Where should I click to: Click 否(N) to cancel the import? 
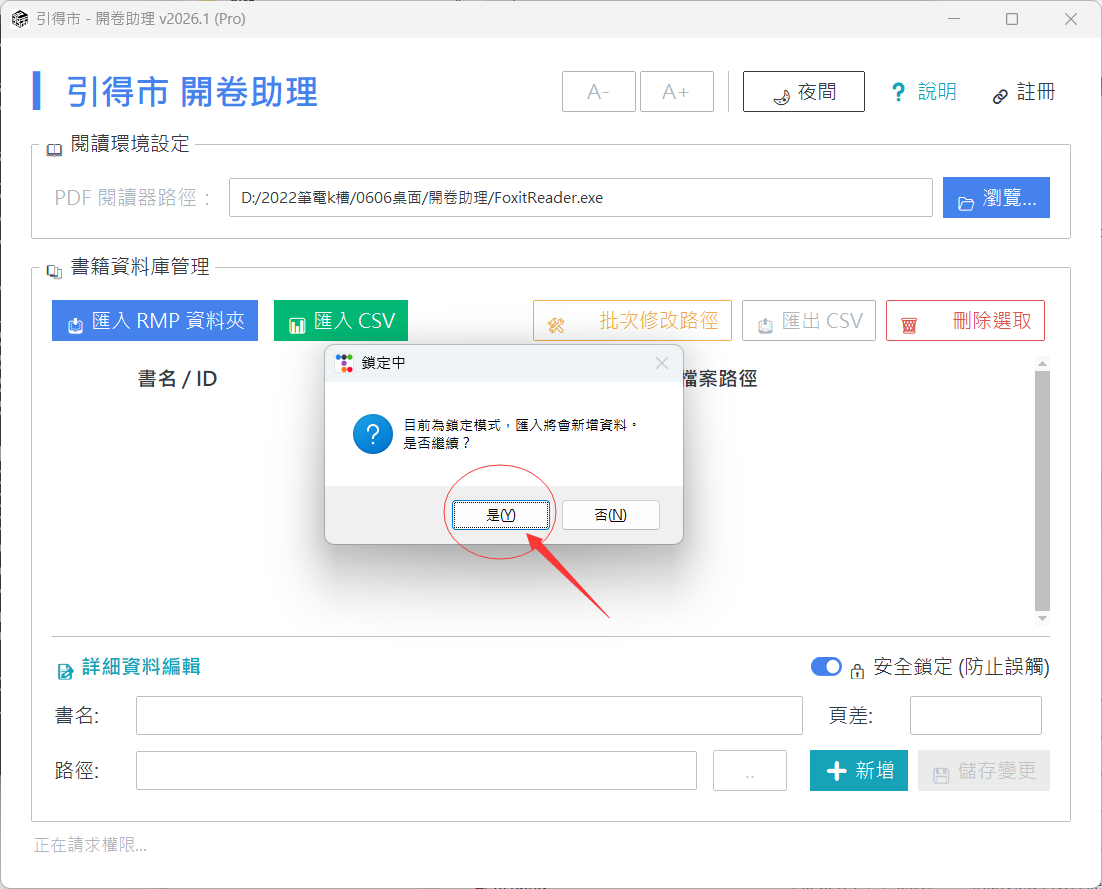point(610,515)
